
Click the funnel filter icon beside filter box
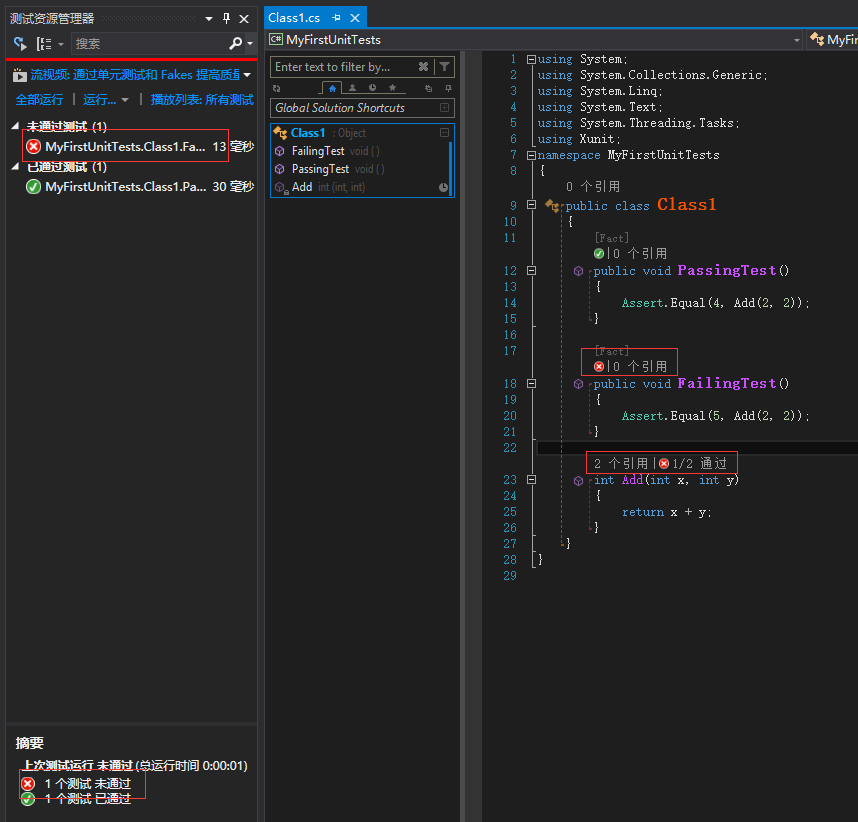click(x=445, y=67)
